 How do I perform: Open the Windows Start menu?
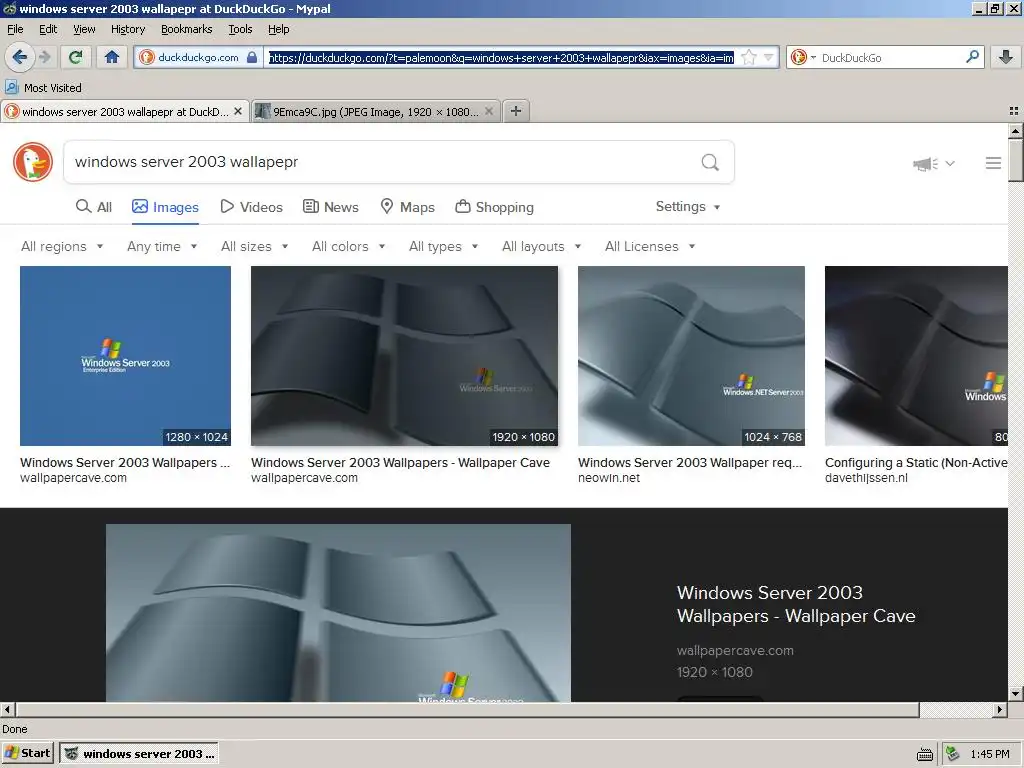[27, 753]
